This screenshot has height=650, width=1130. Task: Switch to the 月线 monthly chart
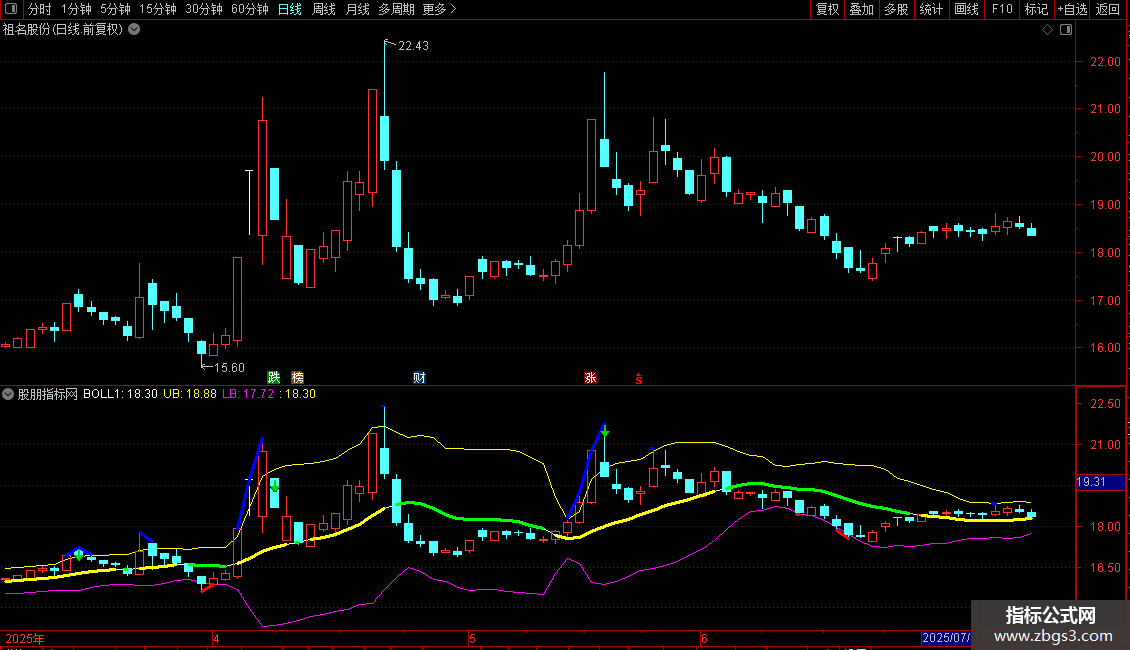click(357, 9)
